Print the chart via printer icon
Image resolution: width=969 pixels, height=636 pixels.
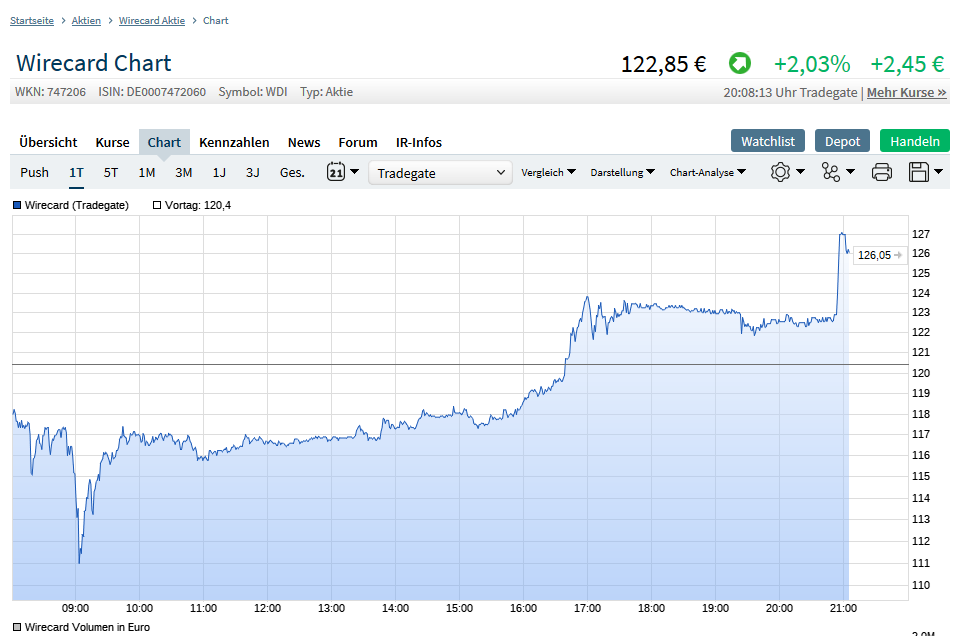[882, 172]
